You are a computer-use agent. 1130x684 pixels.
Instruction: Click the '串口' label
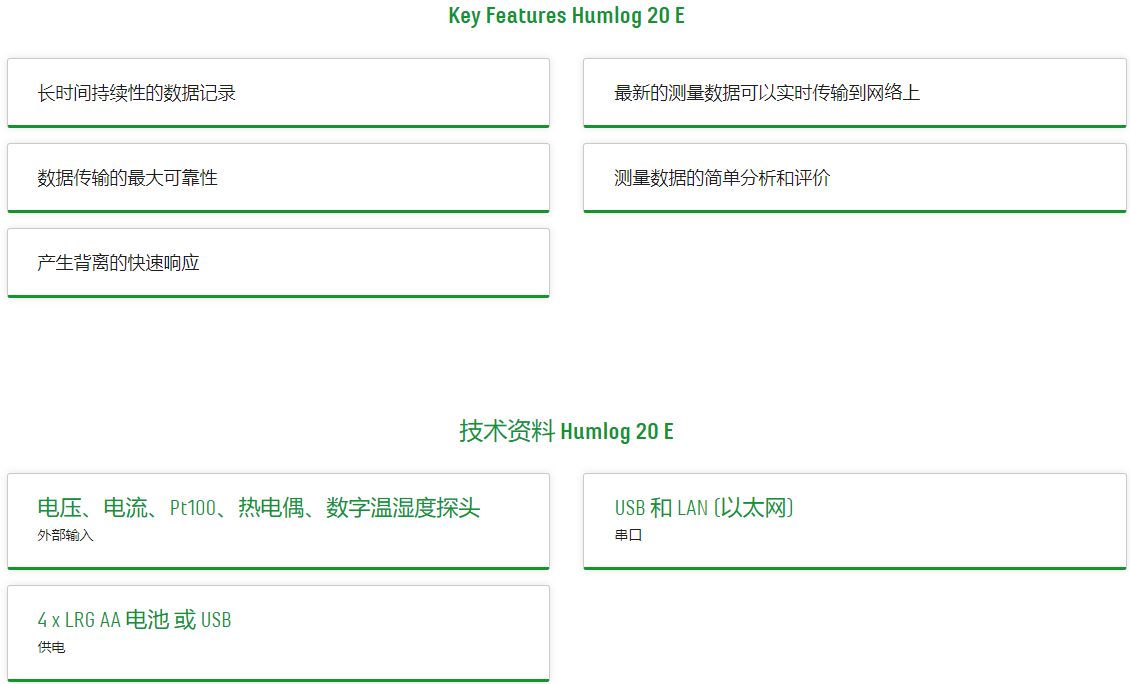click(628, 536)
